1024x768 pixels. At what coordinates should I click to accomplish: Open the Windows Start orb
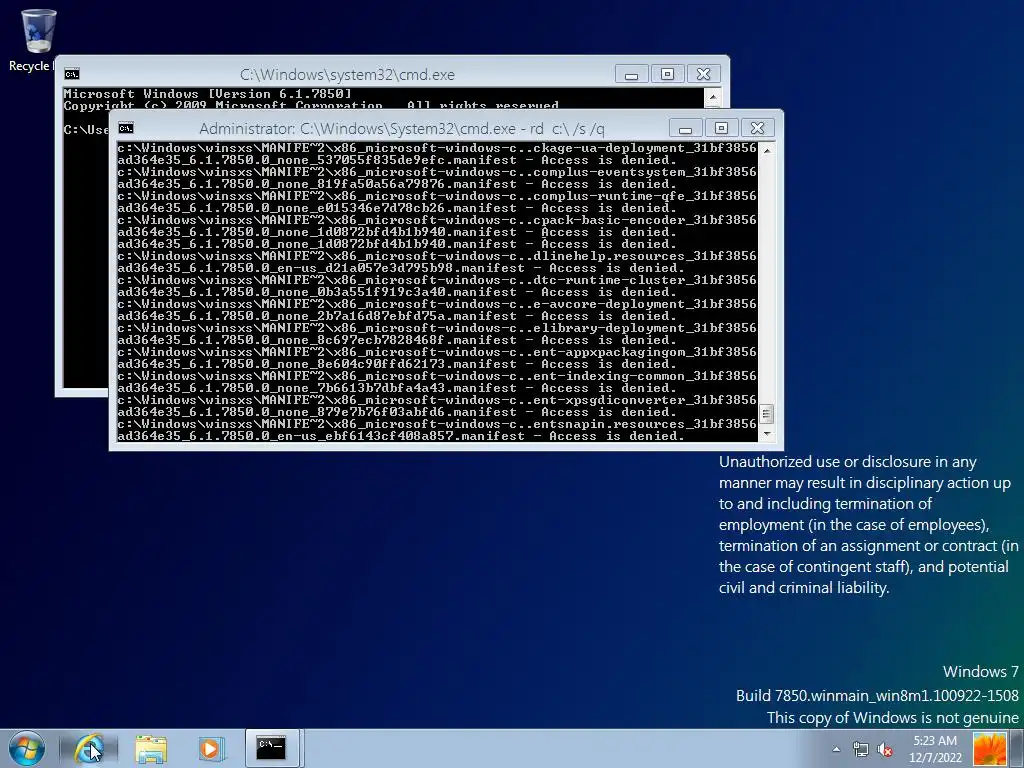pyautogui.click(x=27, y=748)
